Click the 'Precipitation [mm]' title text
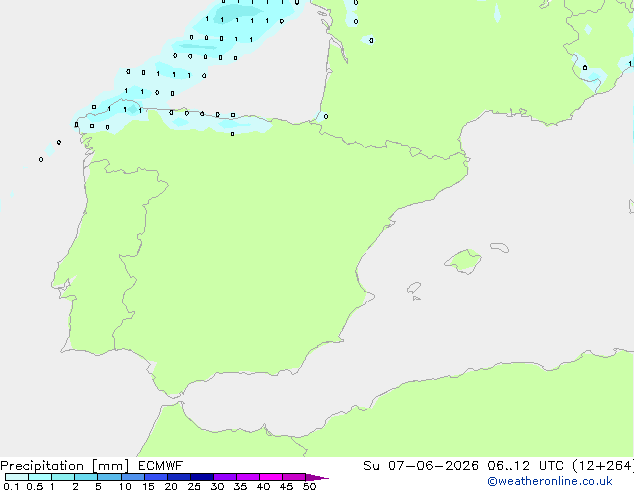Image resolution: width=634 pixels, height=490 pixels. click(x=65, y=466)
